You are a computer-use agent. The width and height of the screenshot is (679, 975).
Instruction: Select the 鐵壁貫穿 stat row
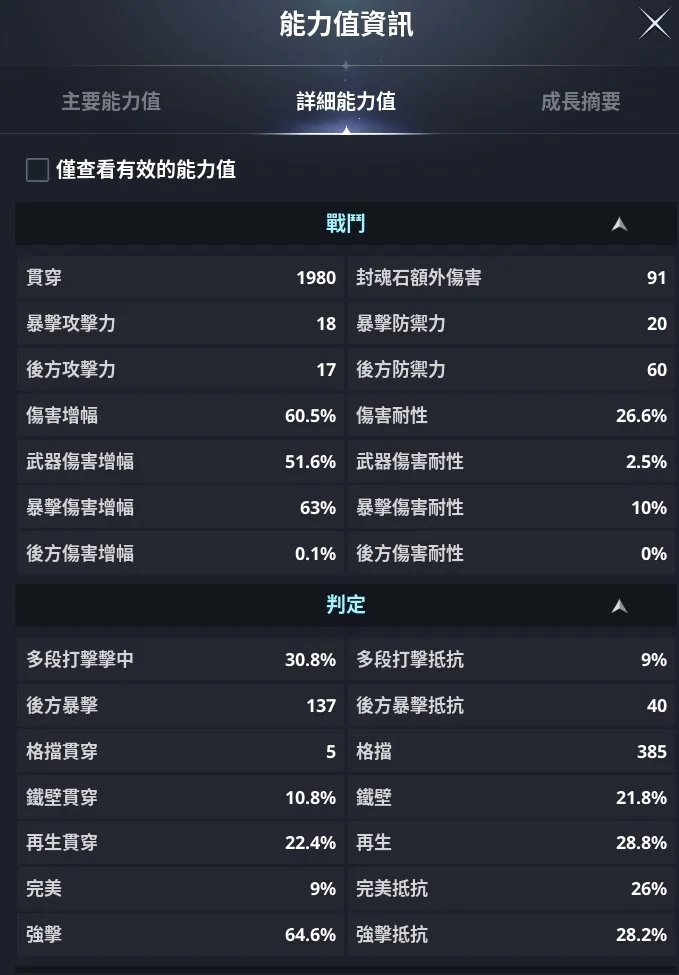180,798
